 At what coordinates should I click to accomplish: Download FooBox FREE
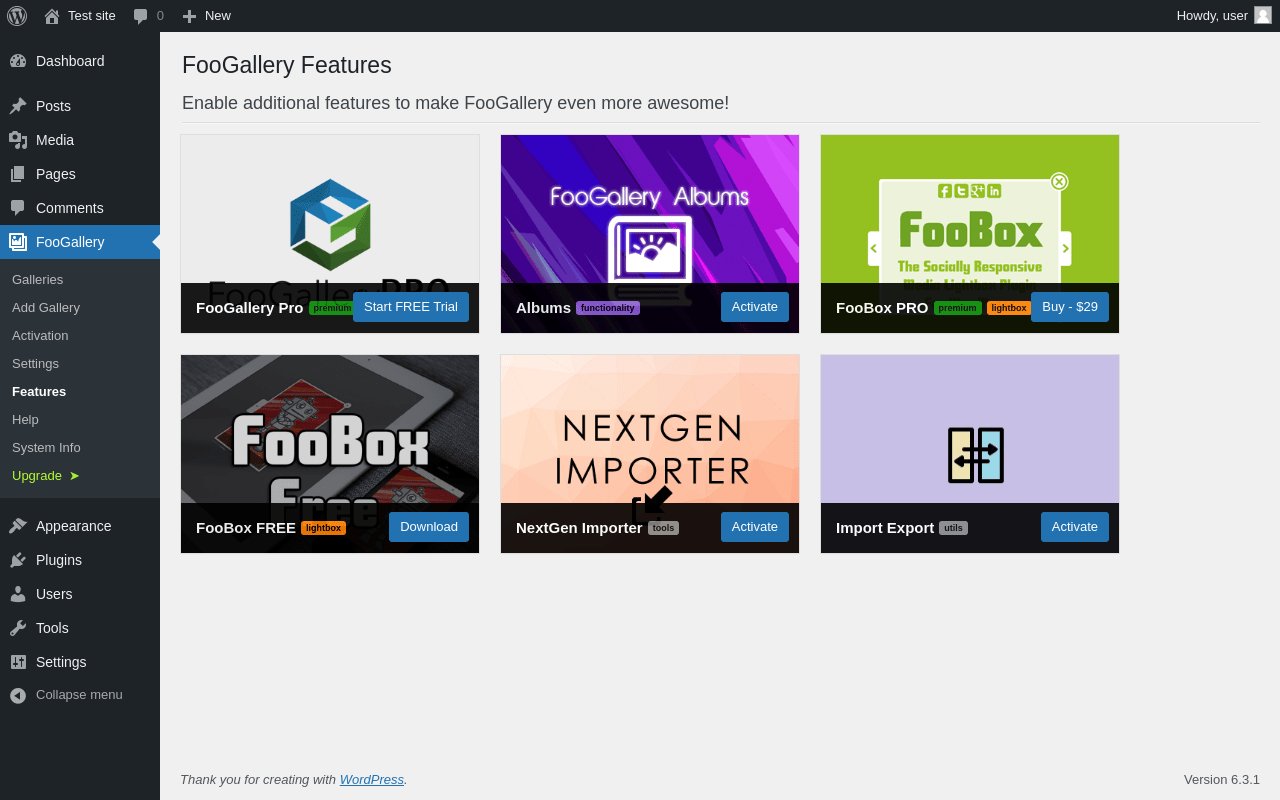click(x=429, y=527)
